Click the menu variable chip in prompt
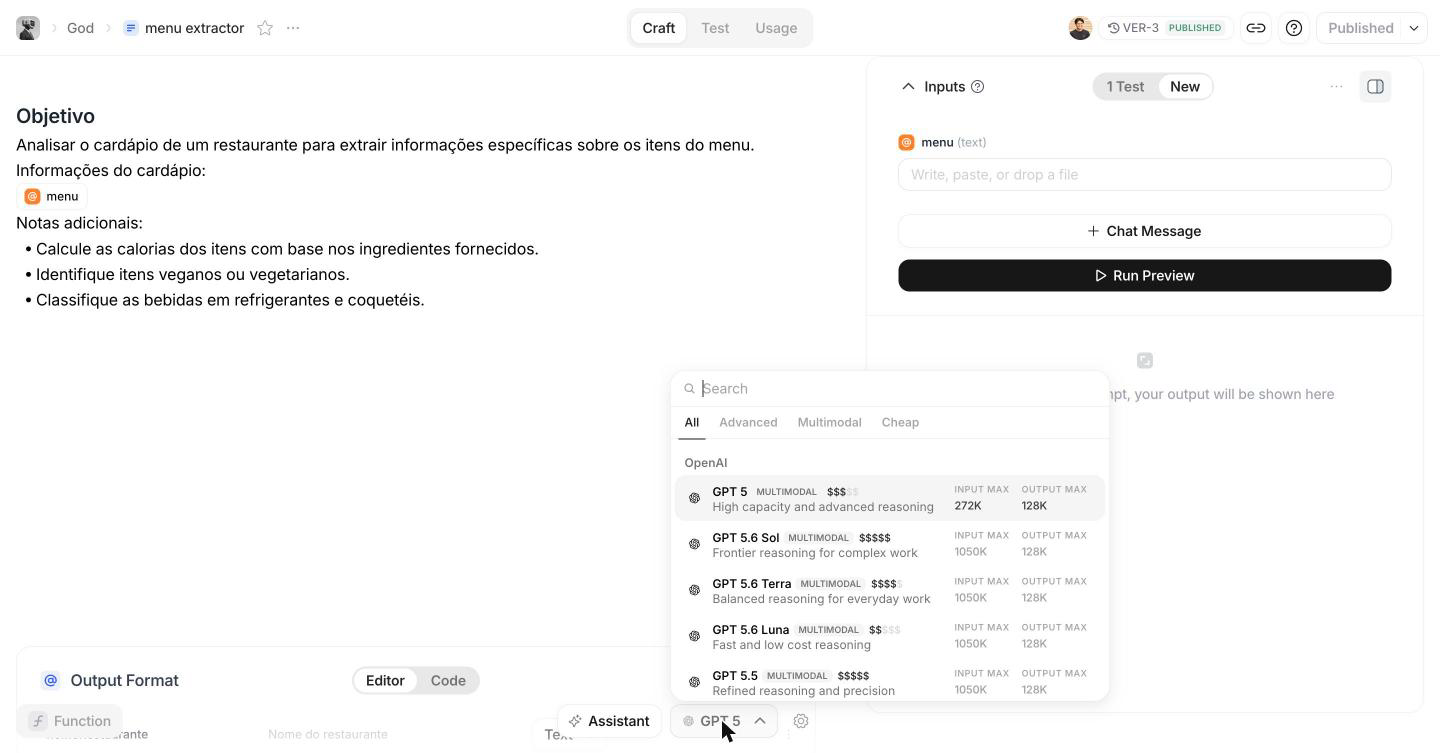1440x753 pixels. pyautogui.click(x=52, y=196)
